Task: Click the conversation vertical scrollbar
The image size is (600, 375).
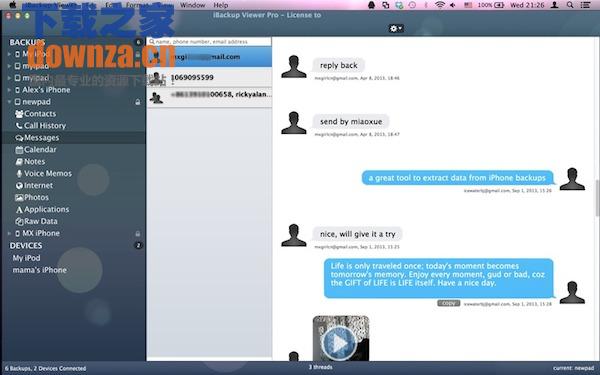Action: (597, 197)
